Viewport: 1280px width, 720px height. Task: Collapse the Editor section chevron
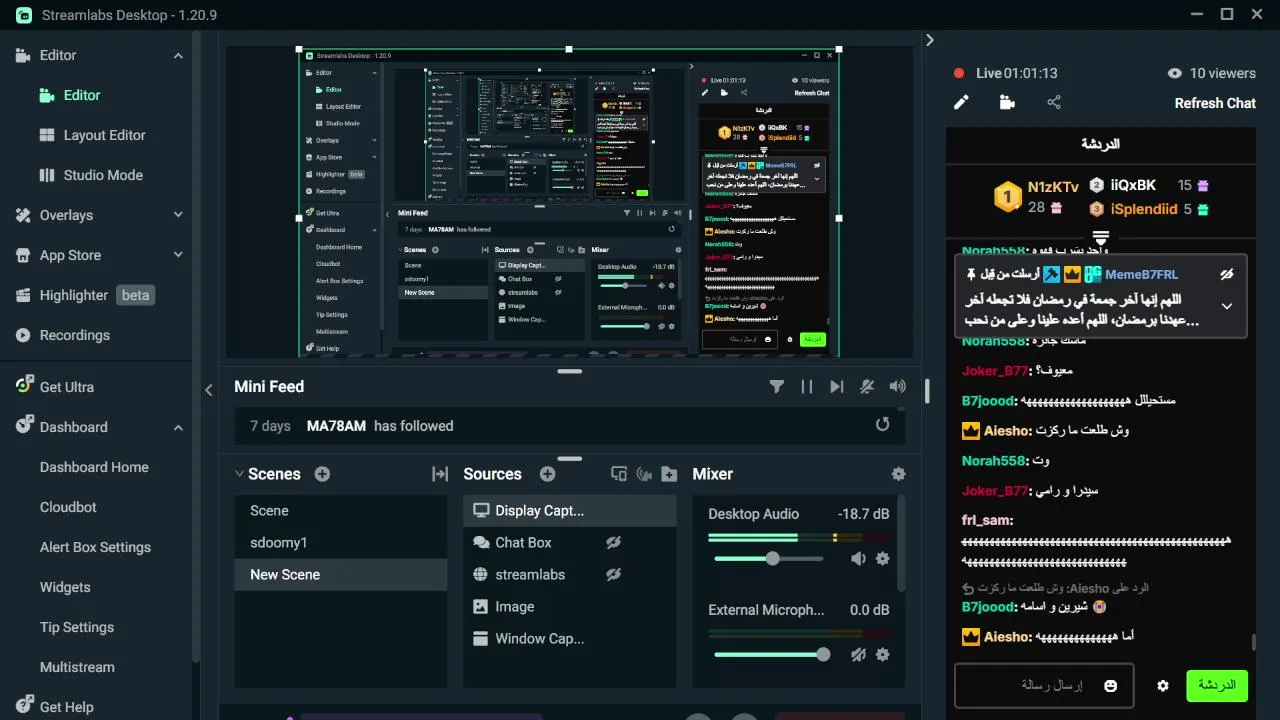(x=178, y=56)
